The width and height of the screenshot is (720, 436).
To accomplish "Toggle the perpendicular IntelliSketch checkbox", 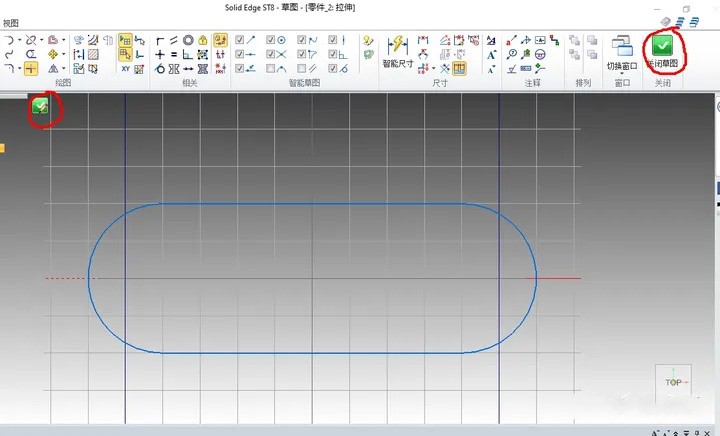I will 333,54.
